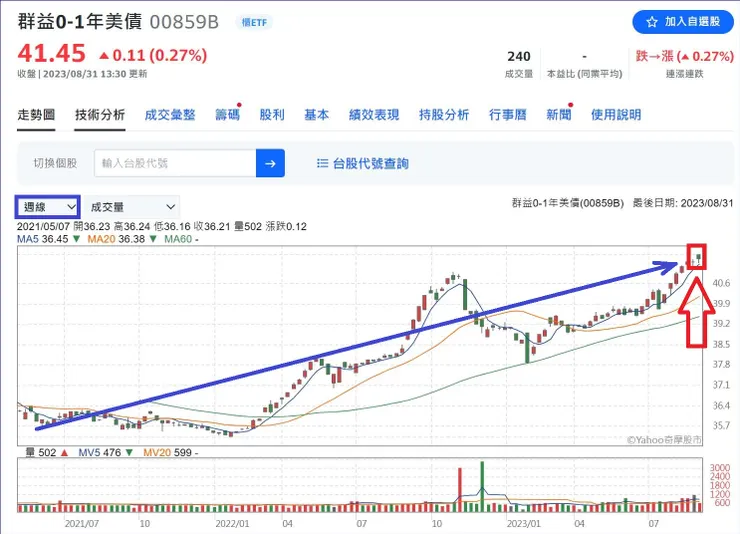Go to the 股利 tab

272,115
